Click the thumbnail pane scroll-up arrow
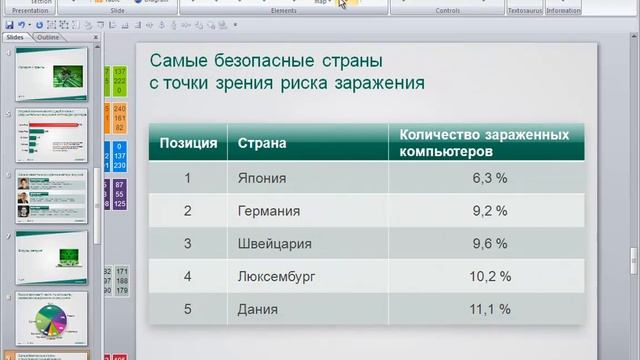 point(97,47)
